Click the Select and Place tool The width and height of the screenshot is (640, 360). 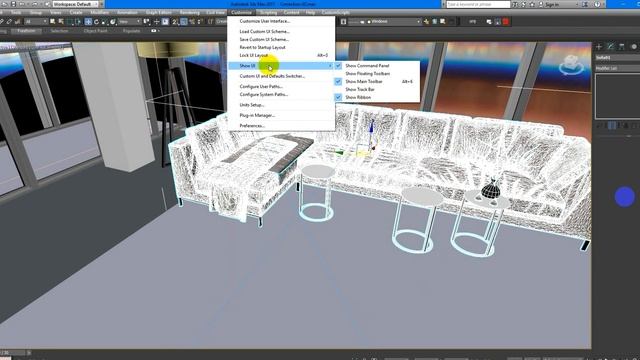113,22
